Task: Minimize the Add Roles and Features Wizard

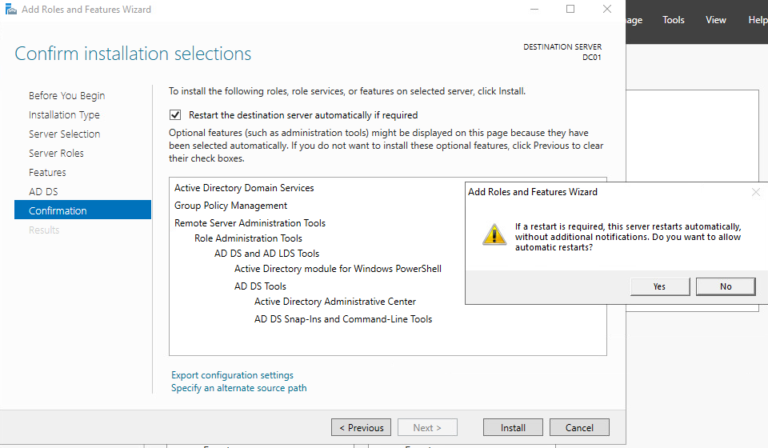Action: (x=533, y=9)
